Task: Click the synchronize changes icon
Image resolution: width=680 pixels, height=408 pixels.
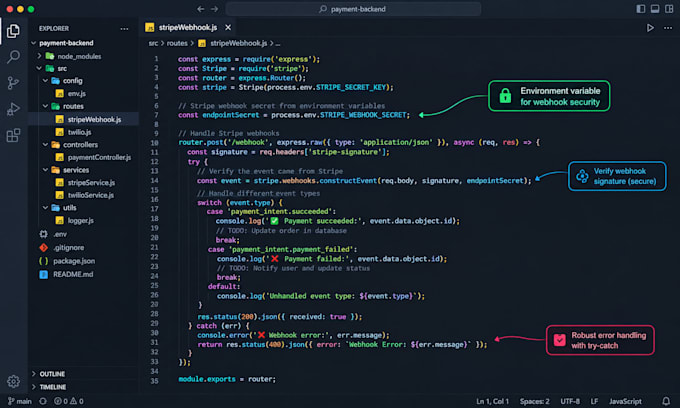Action: tap(43, 401)
